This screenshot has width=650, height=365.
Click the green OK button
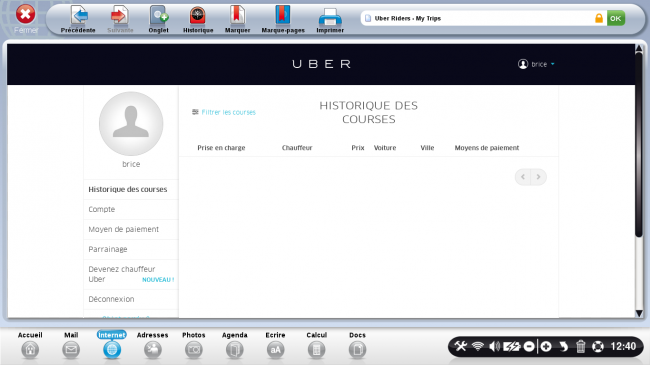pyautogui.click(x=616, y=18)
